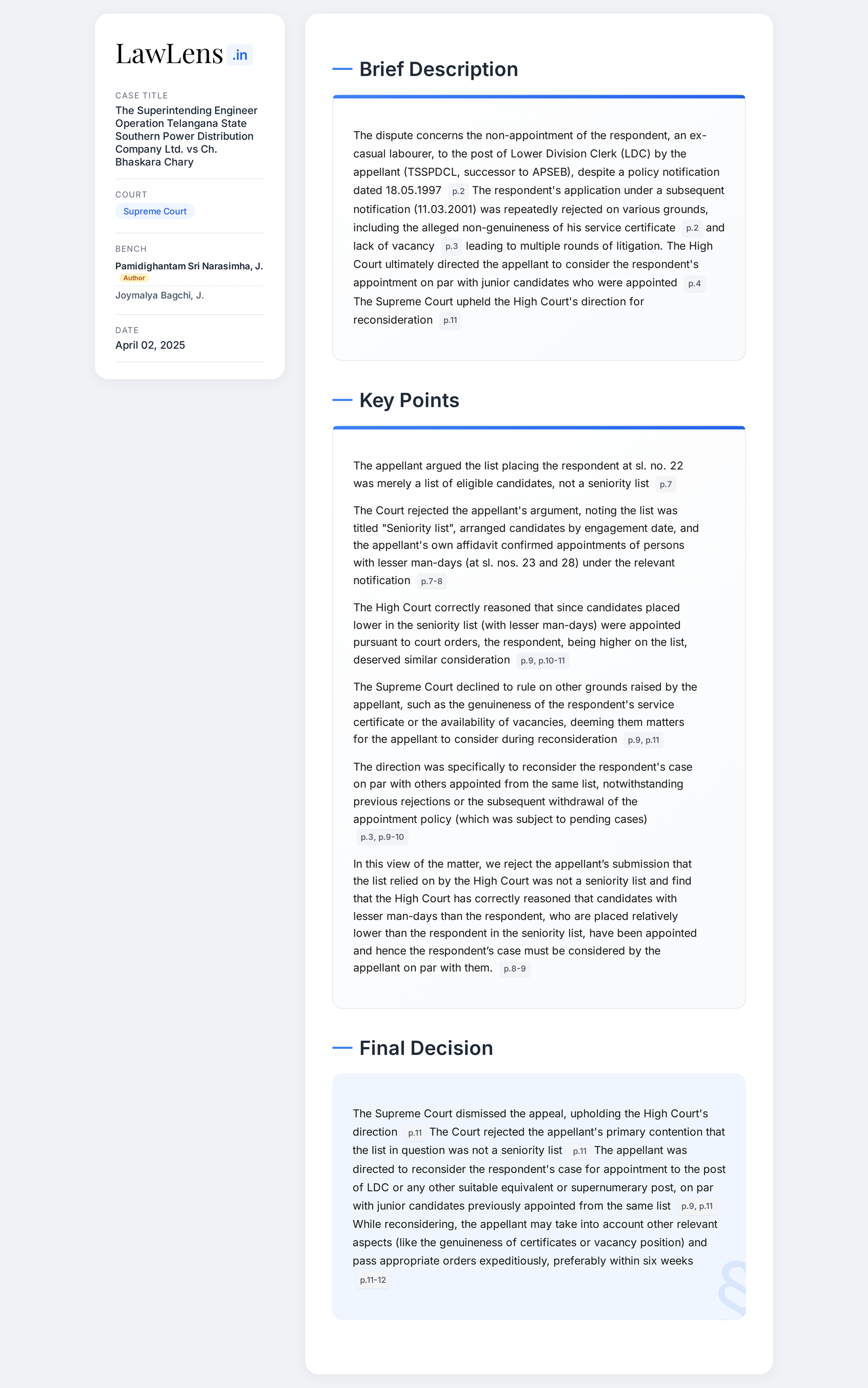Select judge Pamidighantam Sri Narasimha, J.
This screenshot has height=1388, width=868.
pos(189,266)
